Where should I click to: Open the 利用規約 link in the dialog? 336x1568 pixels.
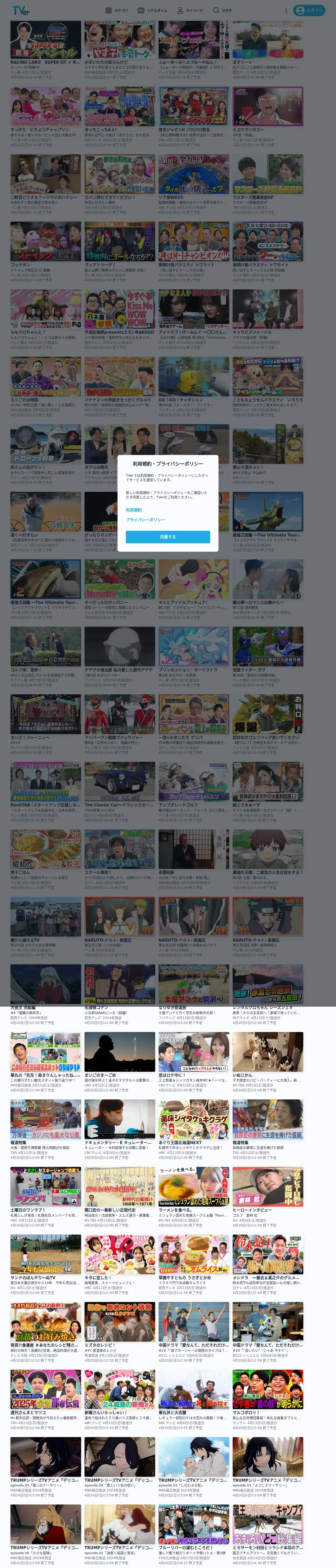click(x=133, y=510)
